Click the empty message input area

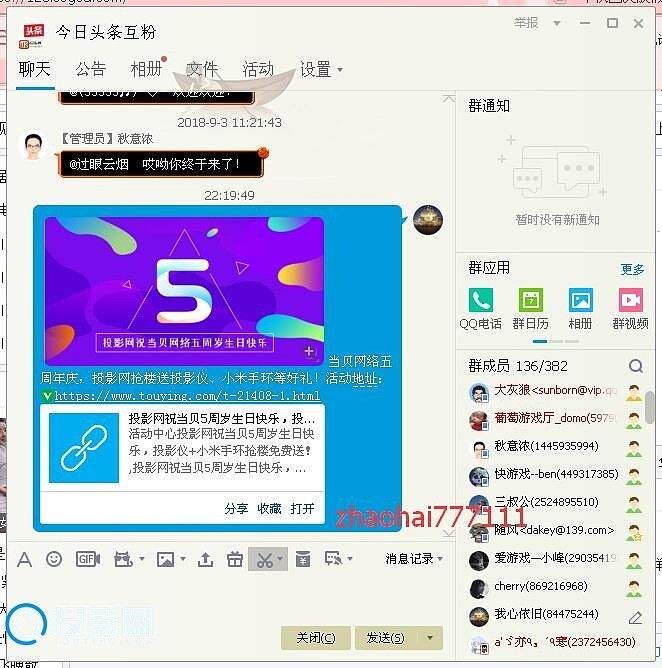pyautogui.click(x=230, y=596)
